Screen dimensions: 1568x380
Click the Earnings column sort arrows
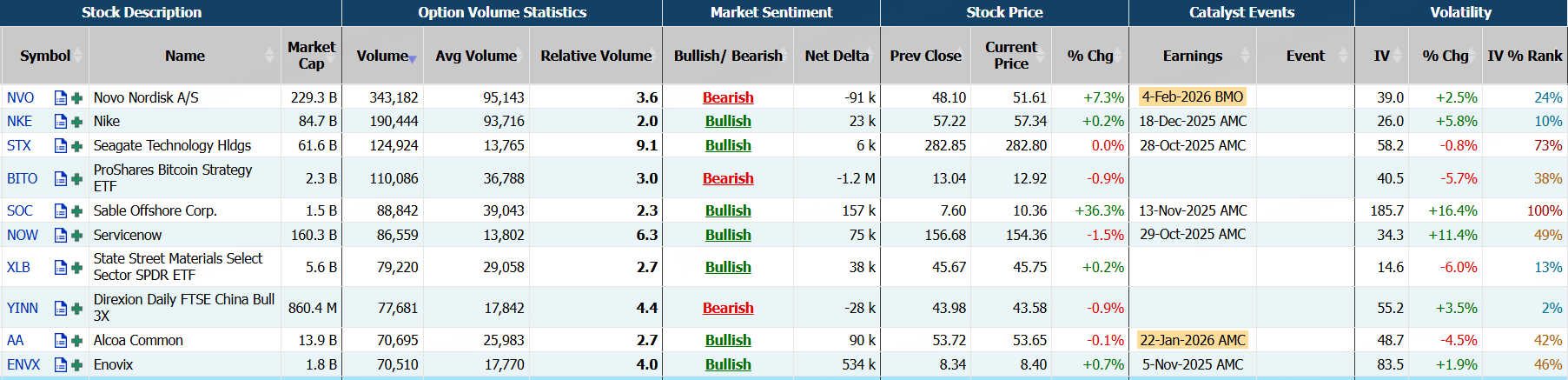click(x=1245, y=56)
